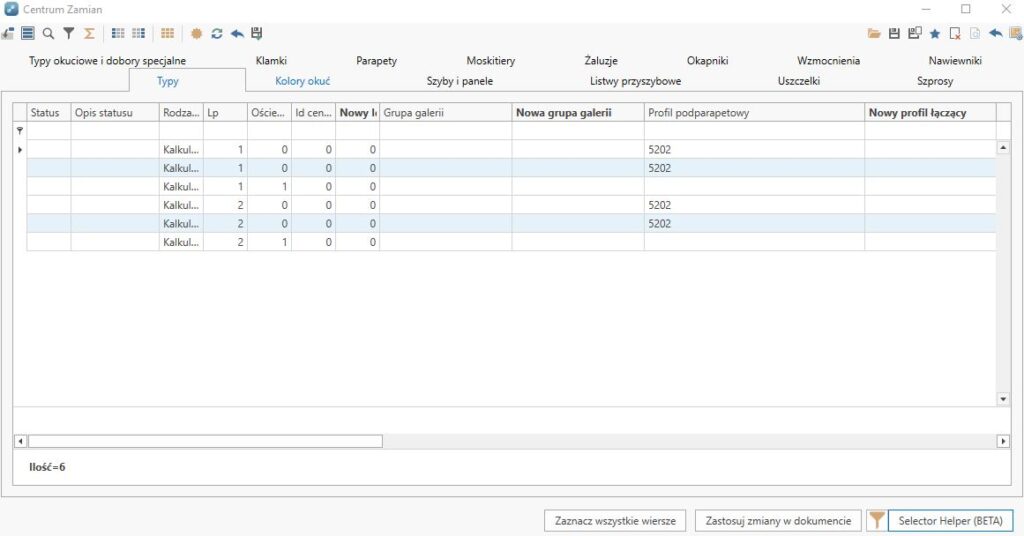This screenshot has width=1024, height=536.
Task: Click the save-with-green-arrow icon in left toolbar
Action: tap(257, 33)
